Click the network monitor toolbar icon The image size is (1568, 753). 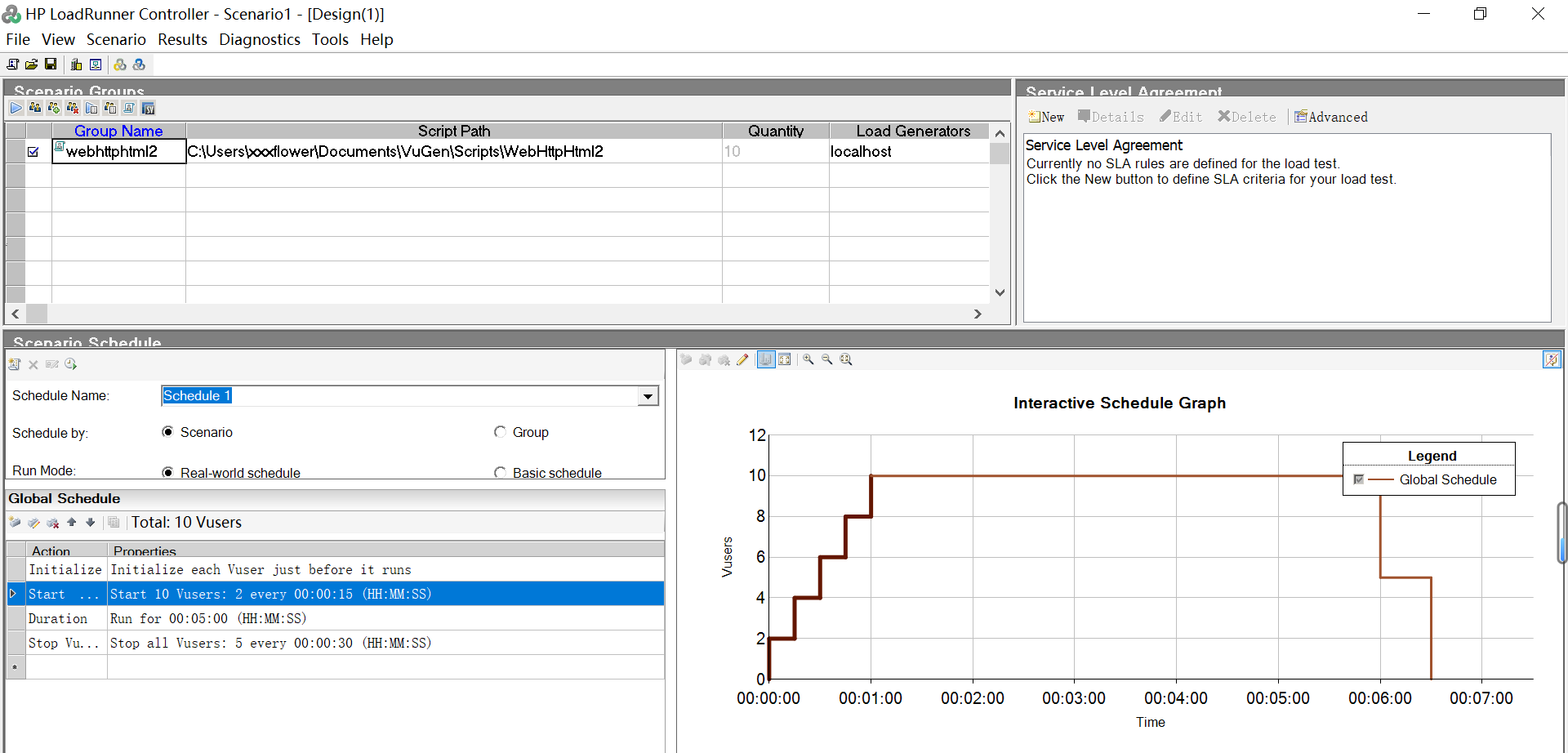(x=96, y=65)
